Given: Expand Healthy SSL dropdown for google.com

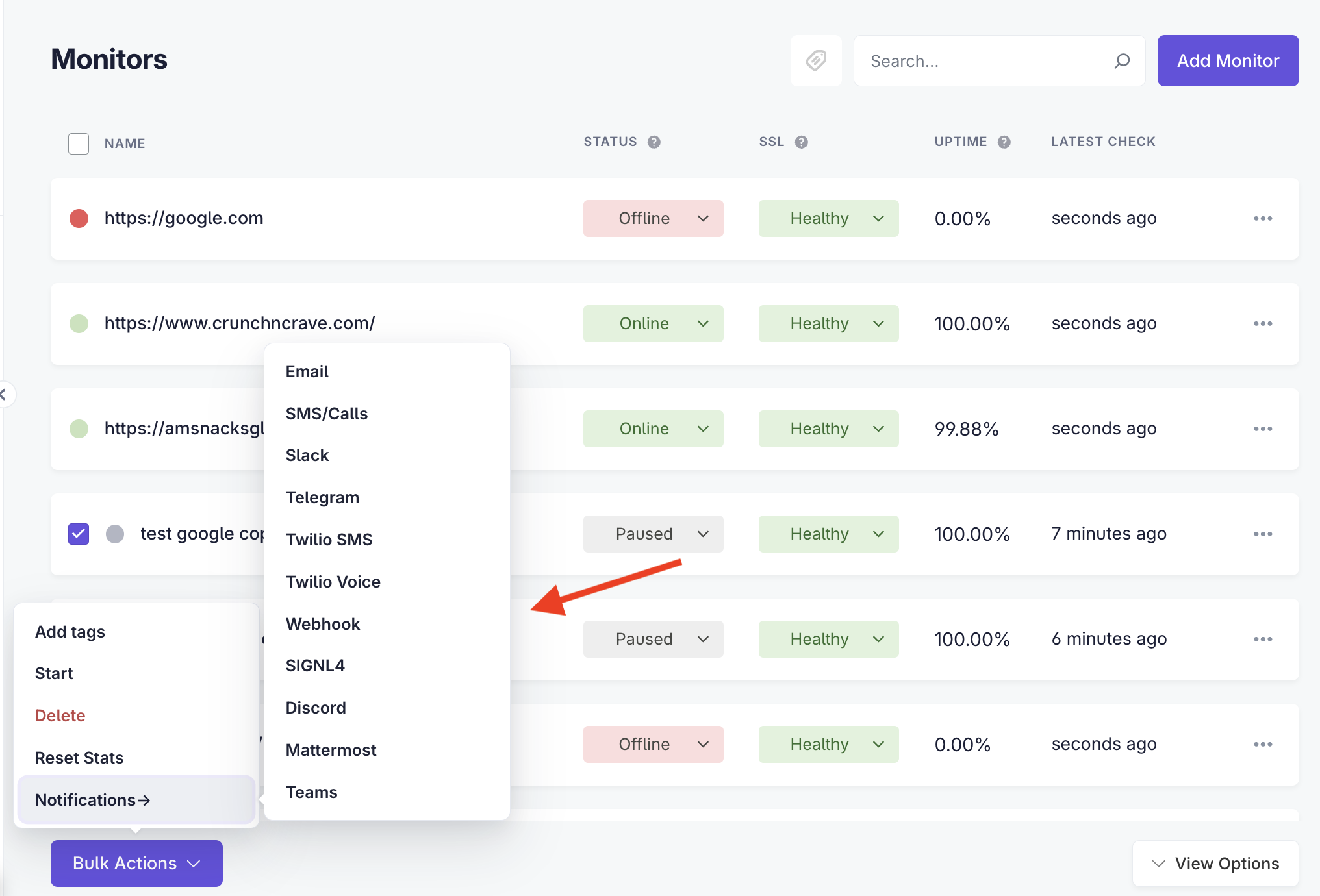Looking at the screenshot, I should (829, 219).
